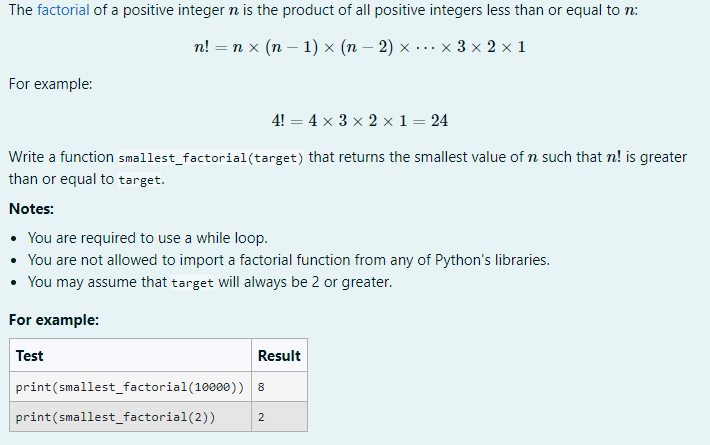Click the smallest_factorial(target) inline code
Viewport: 710px width, 445px height.
pyautogui.click(x=211, y=158)
